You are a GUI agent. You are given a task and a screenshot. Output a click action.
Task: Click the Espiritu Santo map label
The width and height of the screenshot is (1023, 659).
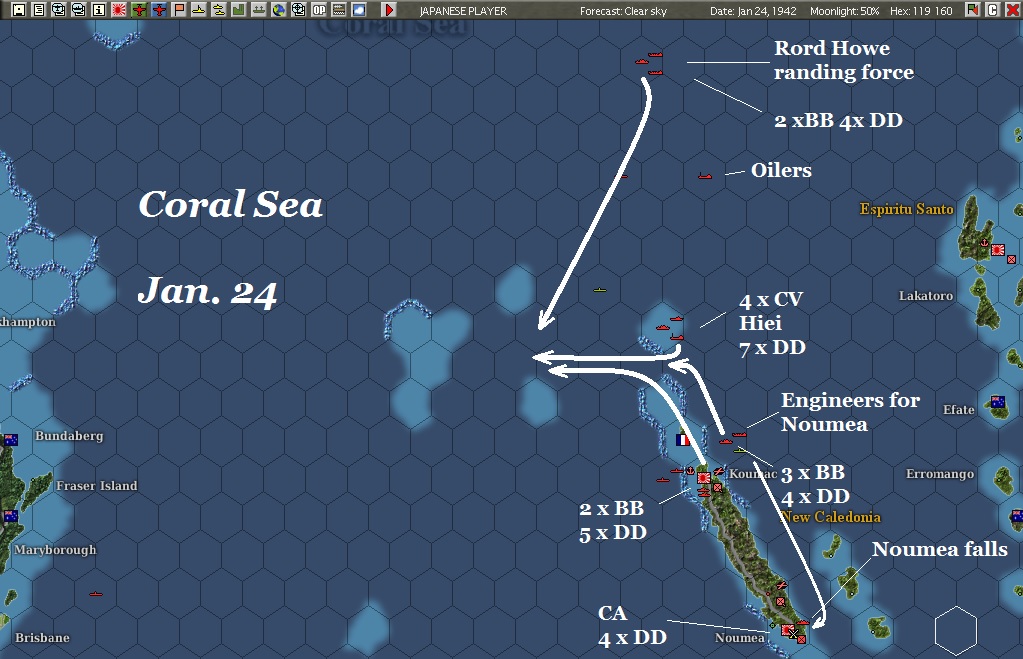click(x=906, y=209)
